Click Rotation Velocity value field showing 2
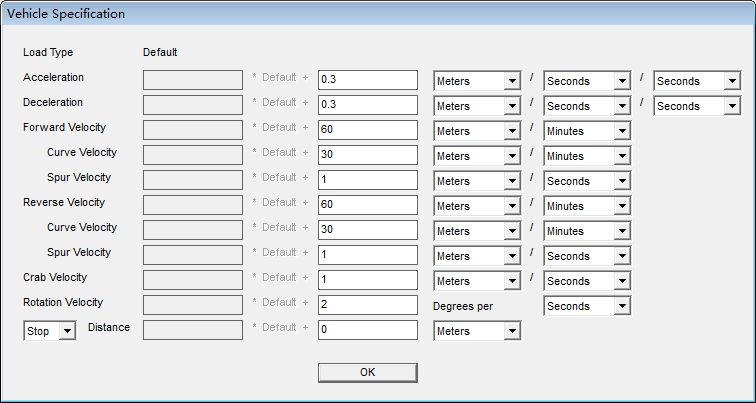 [x=368, y=305]
